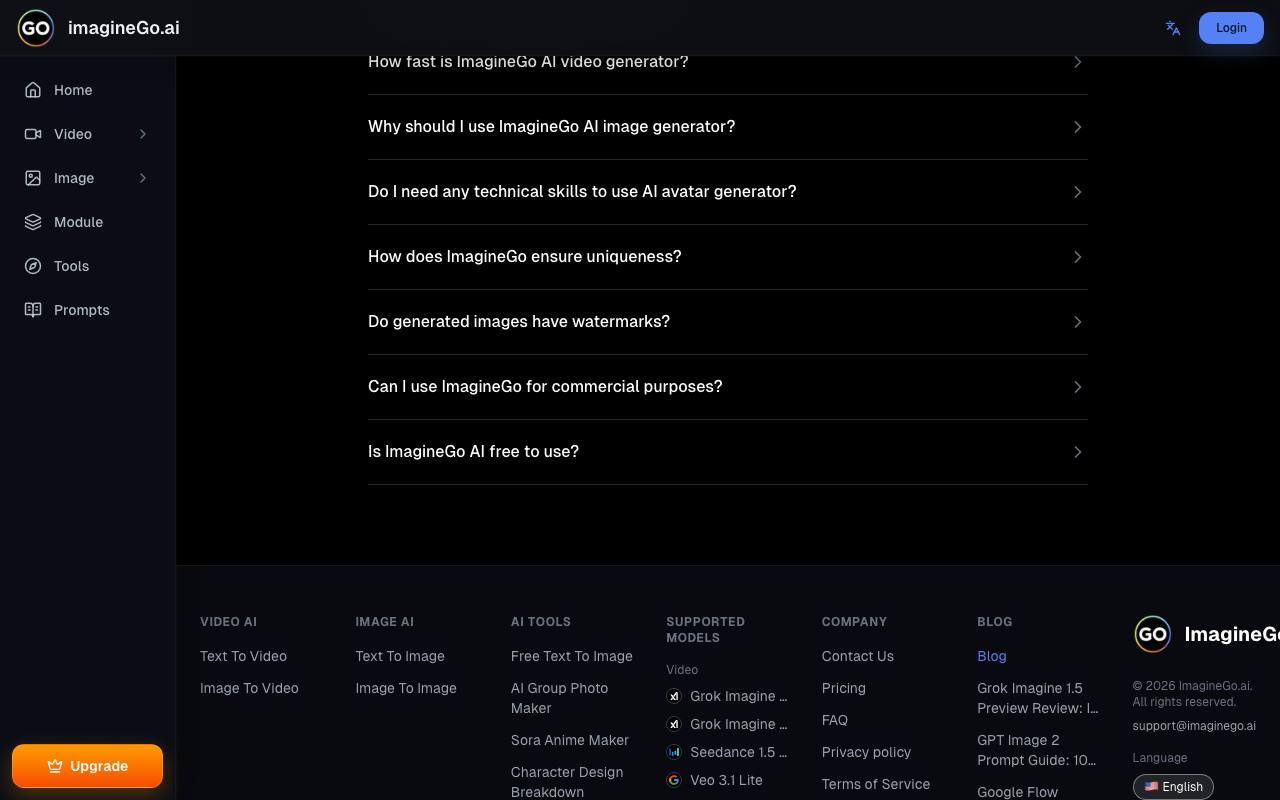Click the Image picture icon in sidebar

click(x=33, y=178)
